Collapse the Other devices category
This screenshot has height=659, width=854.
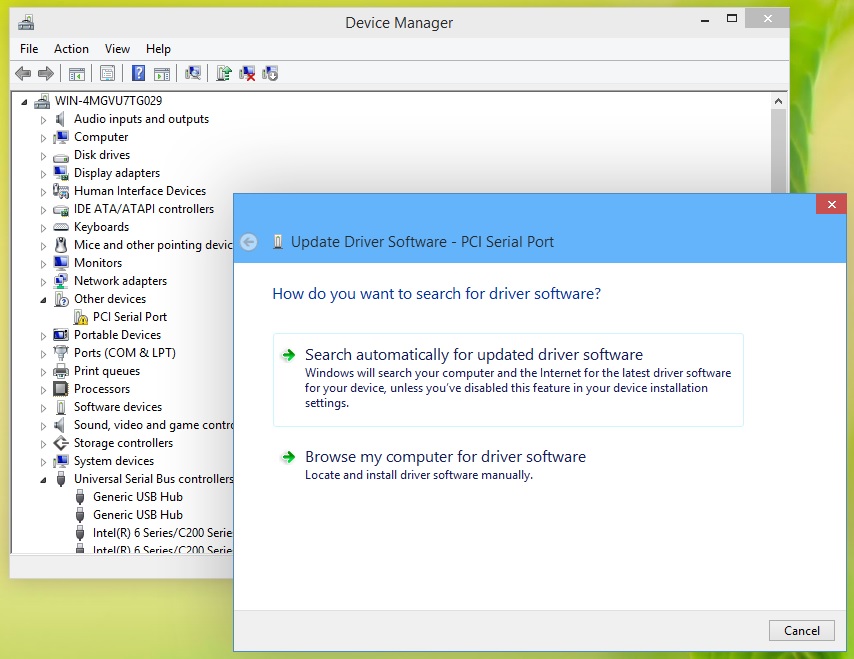(x=43, y=300)
